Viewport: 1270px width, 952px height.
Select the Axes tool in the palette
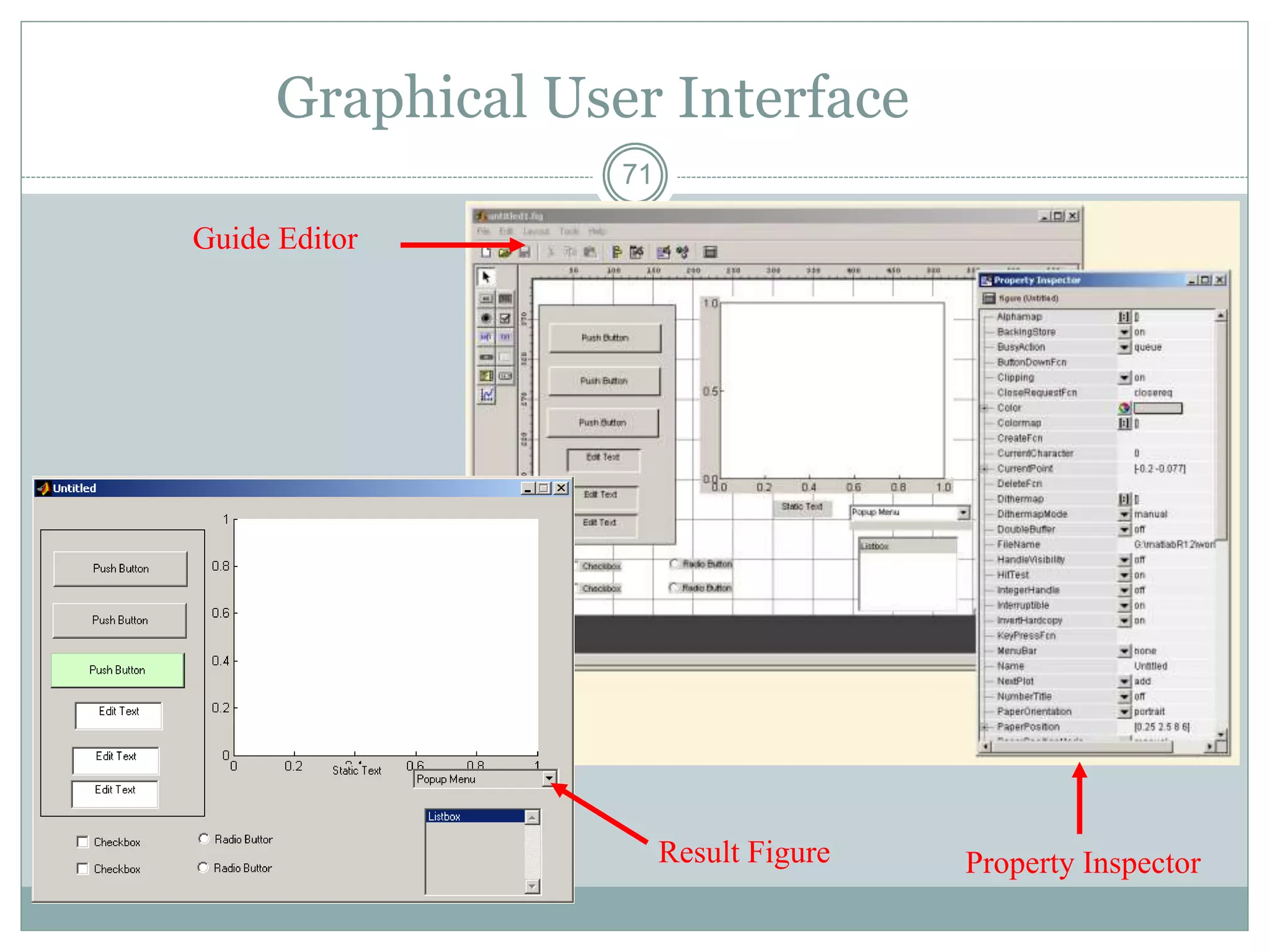pos(487,395)
